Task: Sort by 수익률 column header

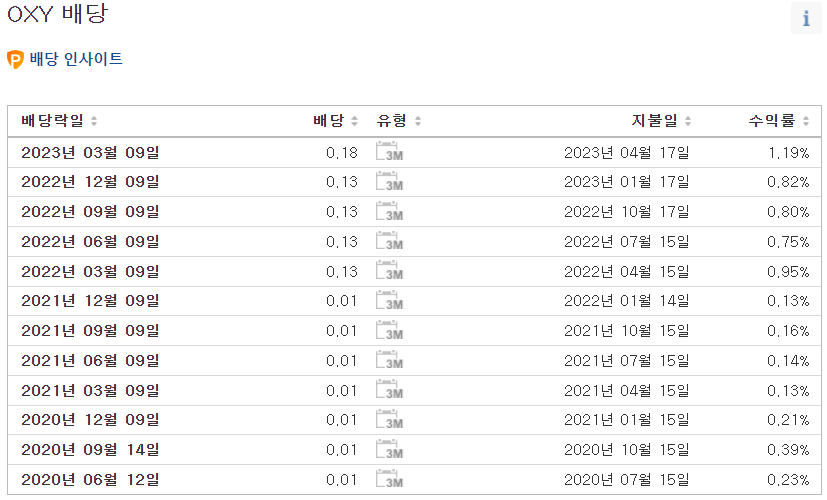Action: (778, 121)
